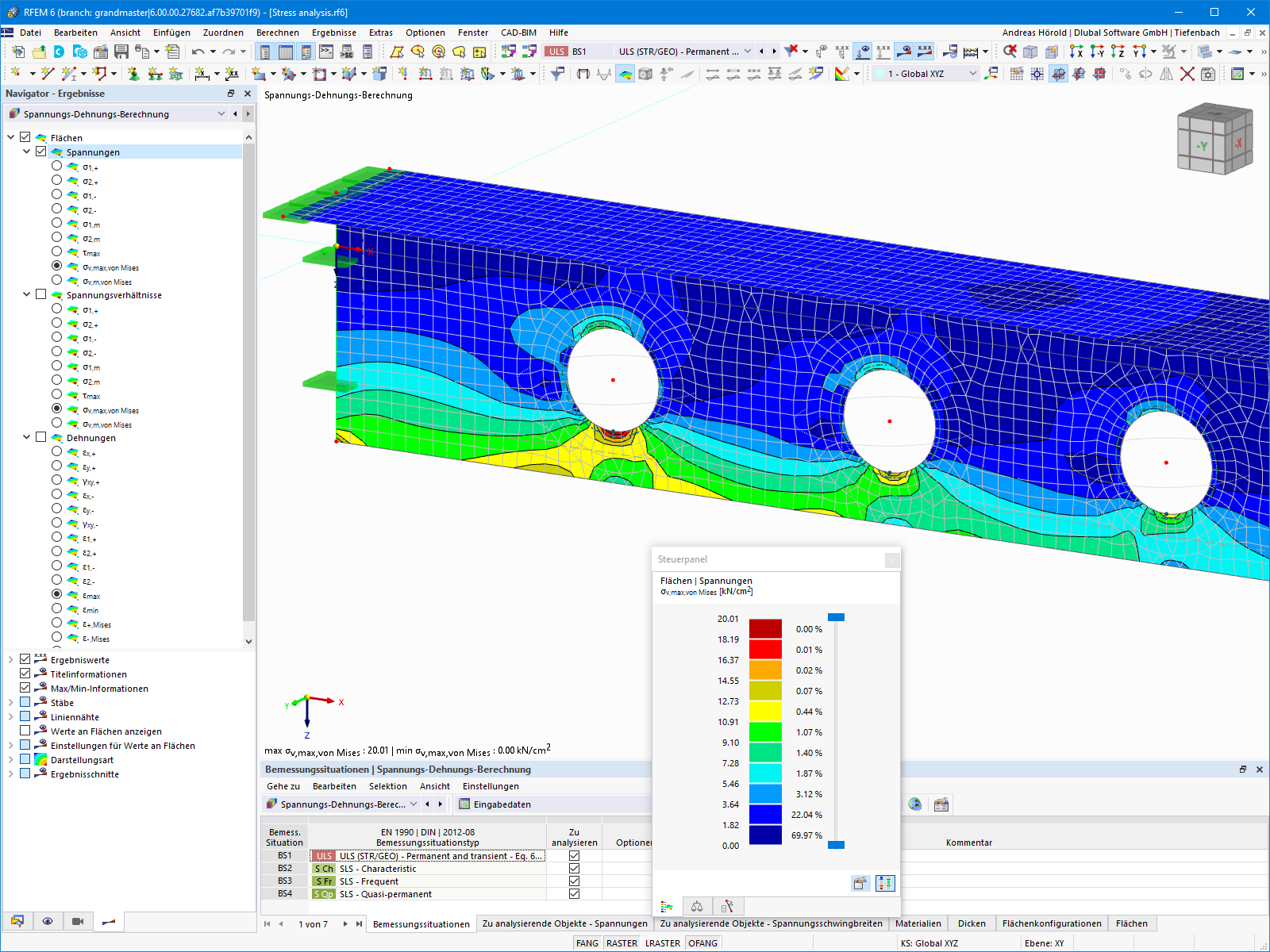The width and height of the screenshot is (1270, 952).
Task: Click the eye icon in the bottom-left panel
Action: [x=48, y=921]
